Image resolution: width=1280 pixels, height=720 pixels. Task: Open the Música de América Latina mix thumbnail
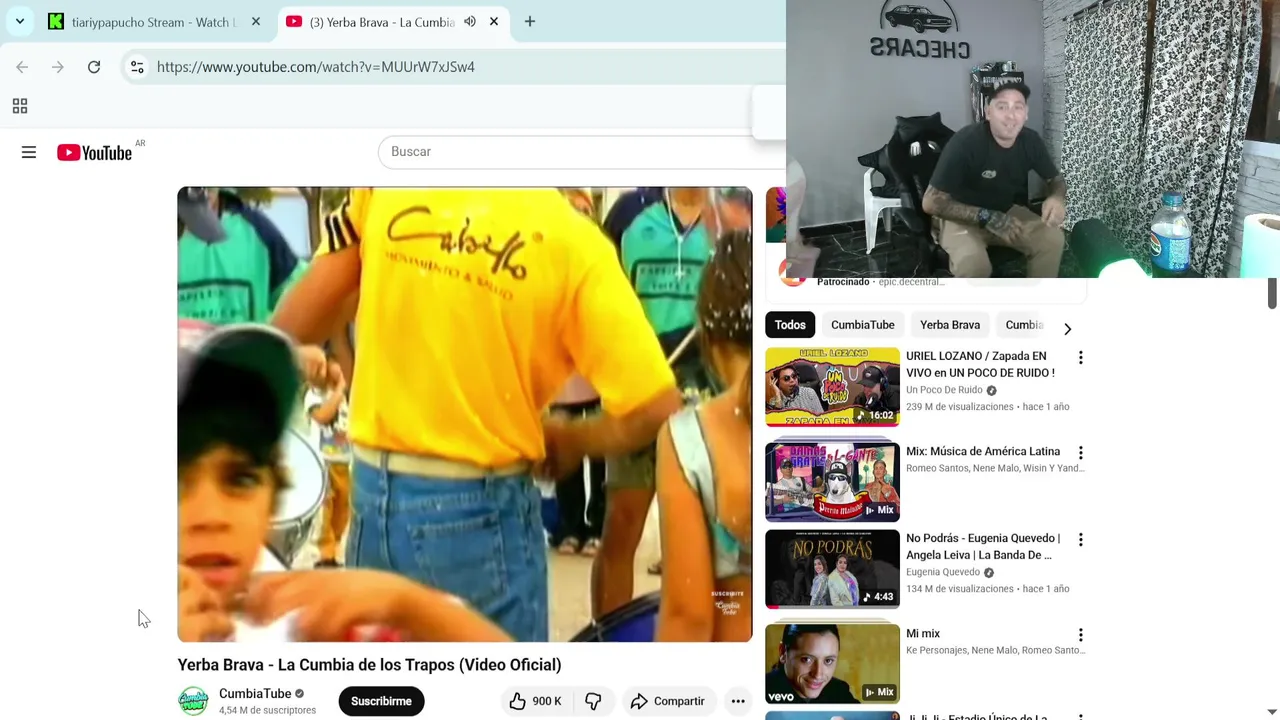coord(832,482)
